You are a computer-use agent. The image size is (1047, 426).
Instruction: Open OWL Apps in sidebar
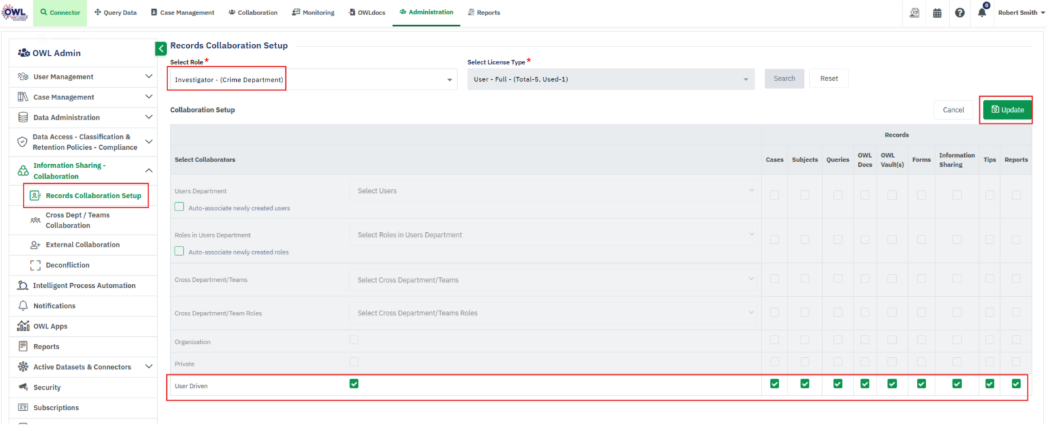click(50, 326)
